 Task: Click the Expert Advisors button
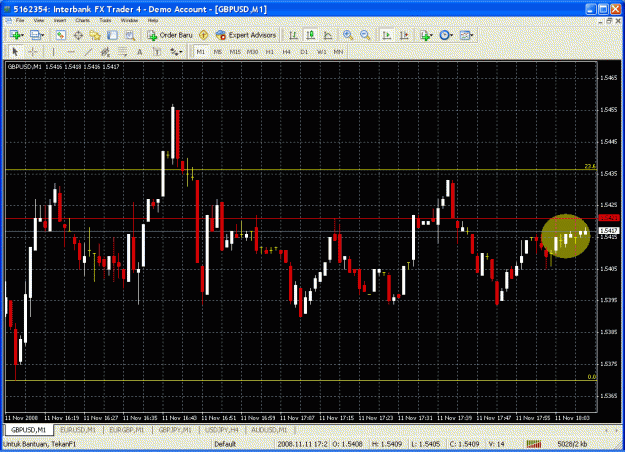pyautogui.click(x=246, y=35)
